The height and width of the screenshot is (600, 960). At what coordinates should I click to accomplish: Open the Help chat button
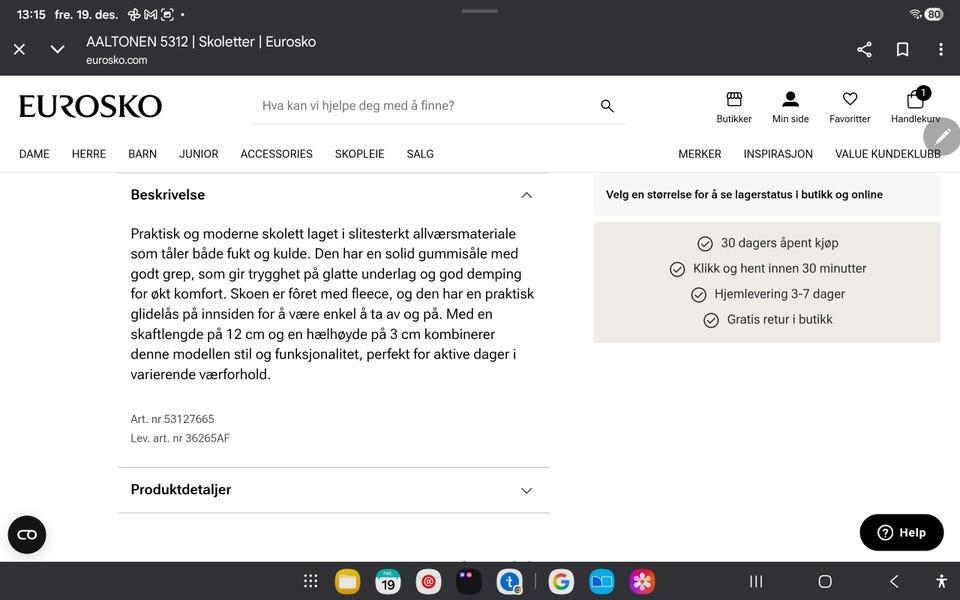point(901,533)
